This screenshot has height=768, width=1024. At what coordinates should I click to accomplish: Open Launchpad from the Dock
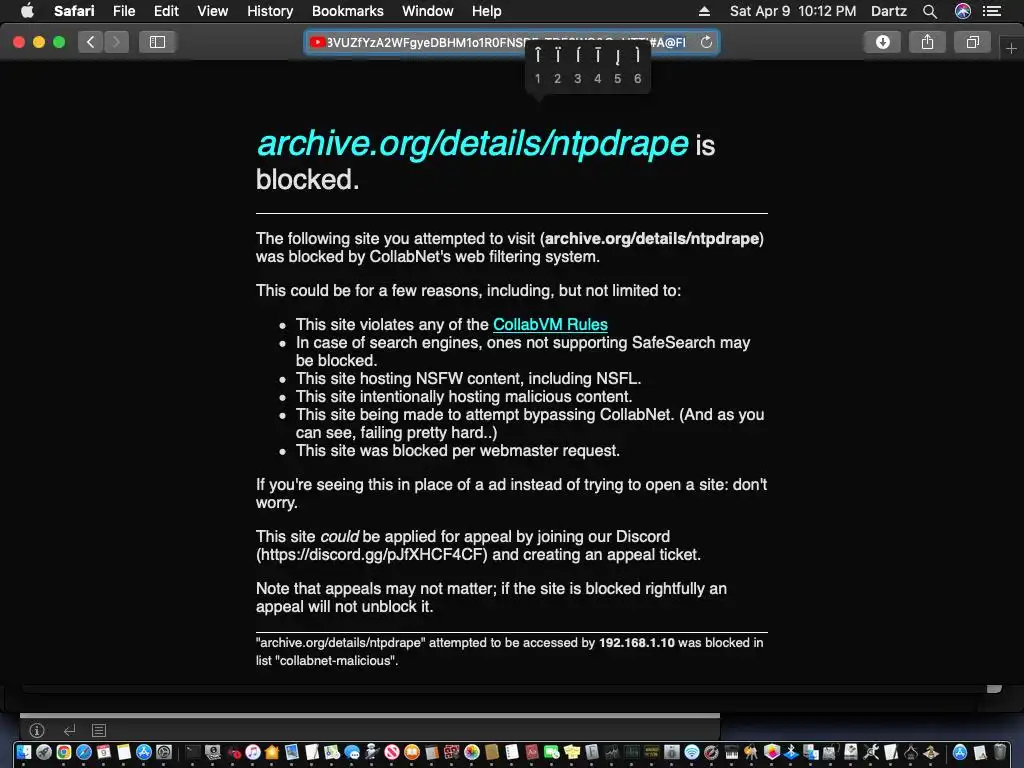click(x=44, y=752)
